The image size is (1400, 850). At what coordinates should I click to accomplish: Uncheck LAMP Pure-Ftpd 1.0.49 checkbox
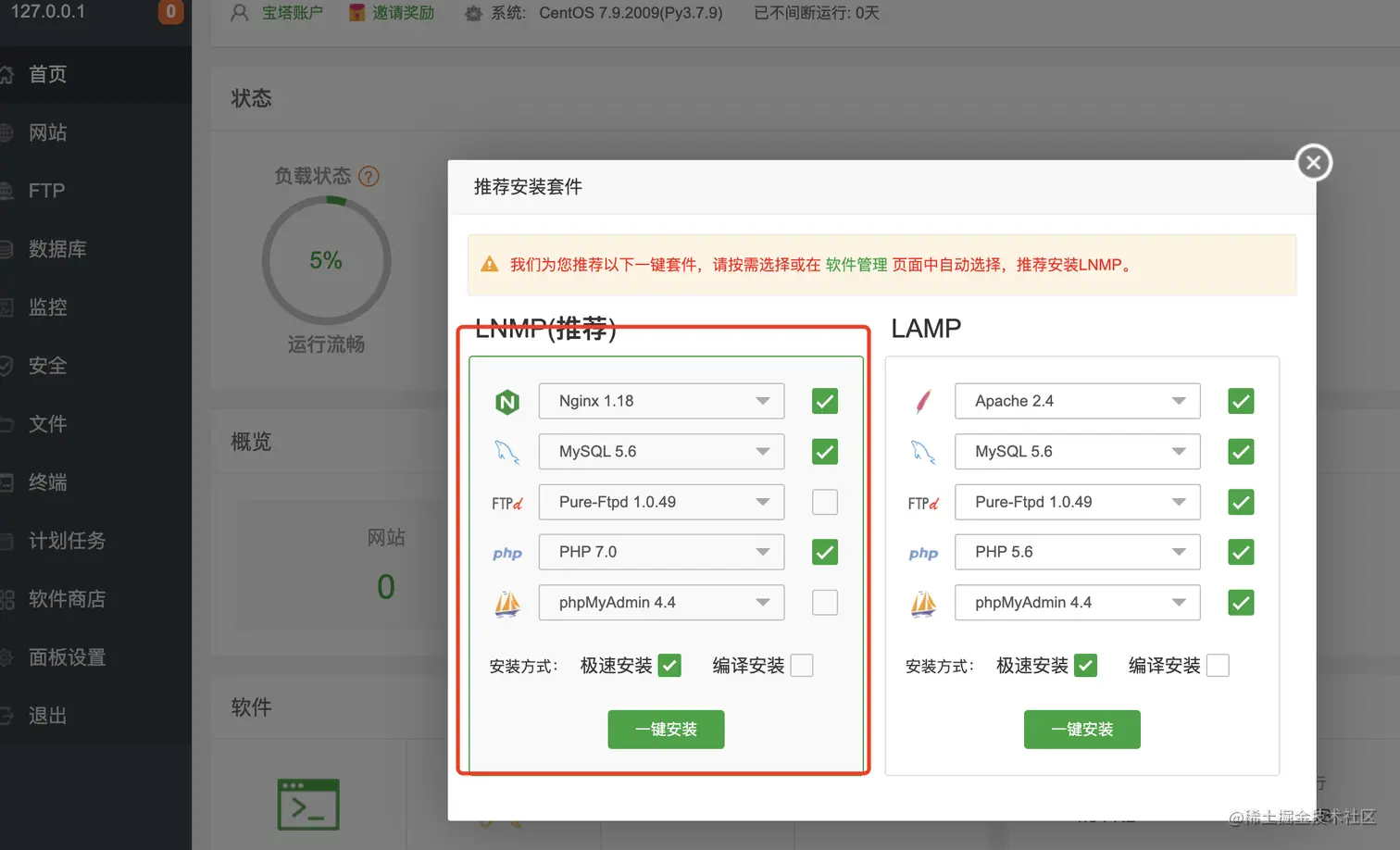point(1241,502)
